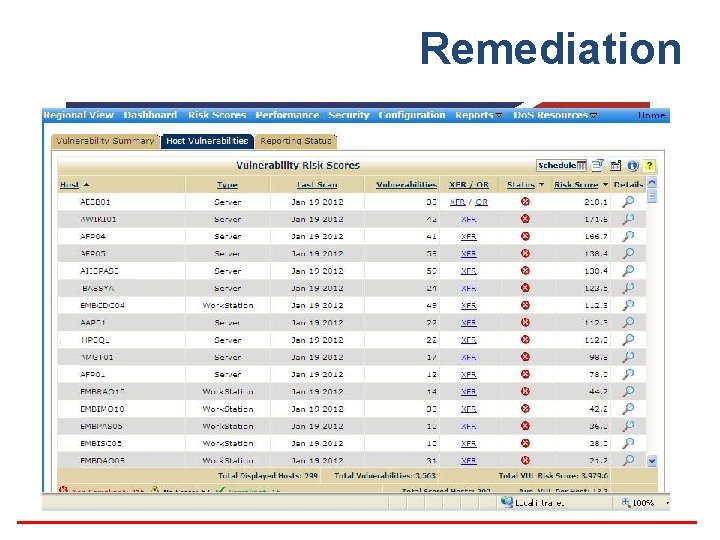Click the red status icon in the 210.1 row

[525, 201]
